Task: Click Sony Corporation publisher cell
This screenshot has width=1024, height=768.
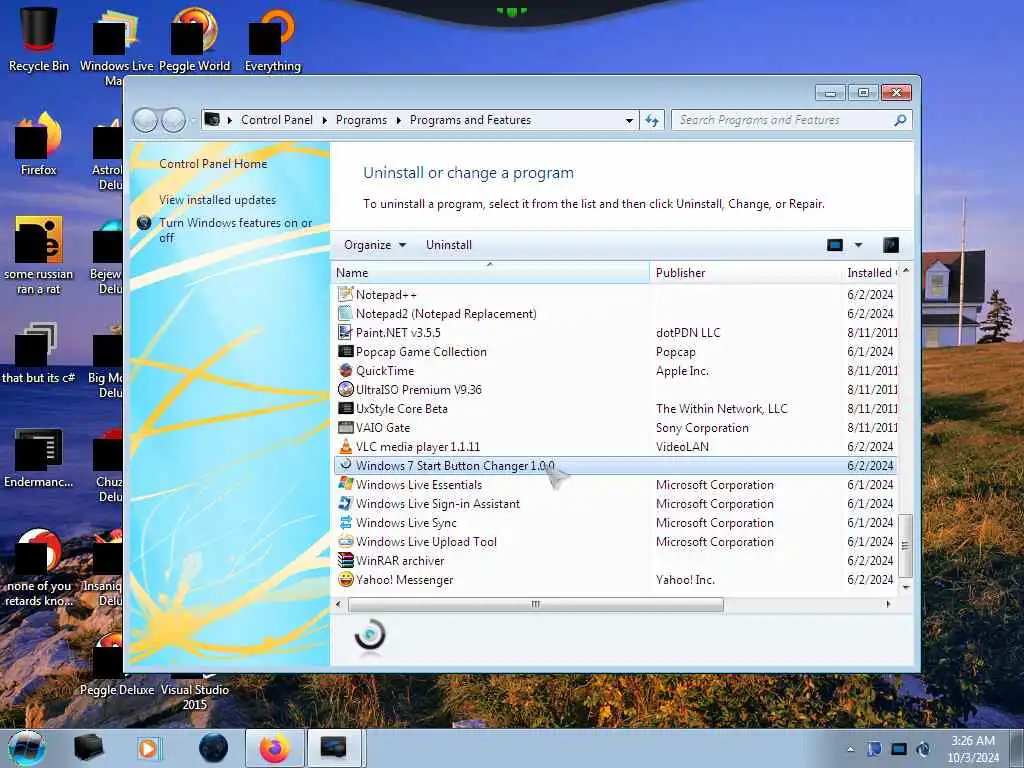Action: 702,428
